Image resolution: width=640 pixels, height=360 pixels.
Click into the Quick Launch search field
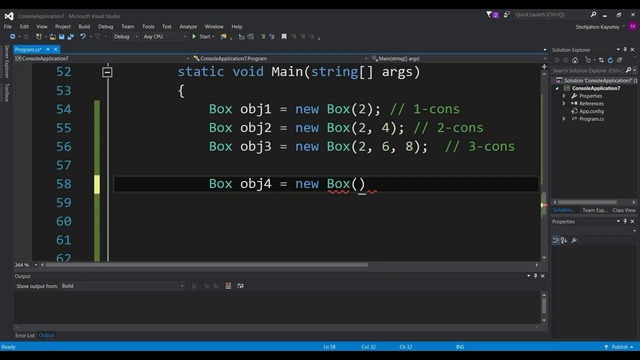[x=551, y=15]
